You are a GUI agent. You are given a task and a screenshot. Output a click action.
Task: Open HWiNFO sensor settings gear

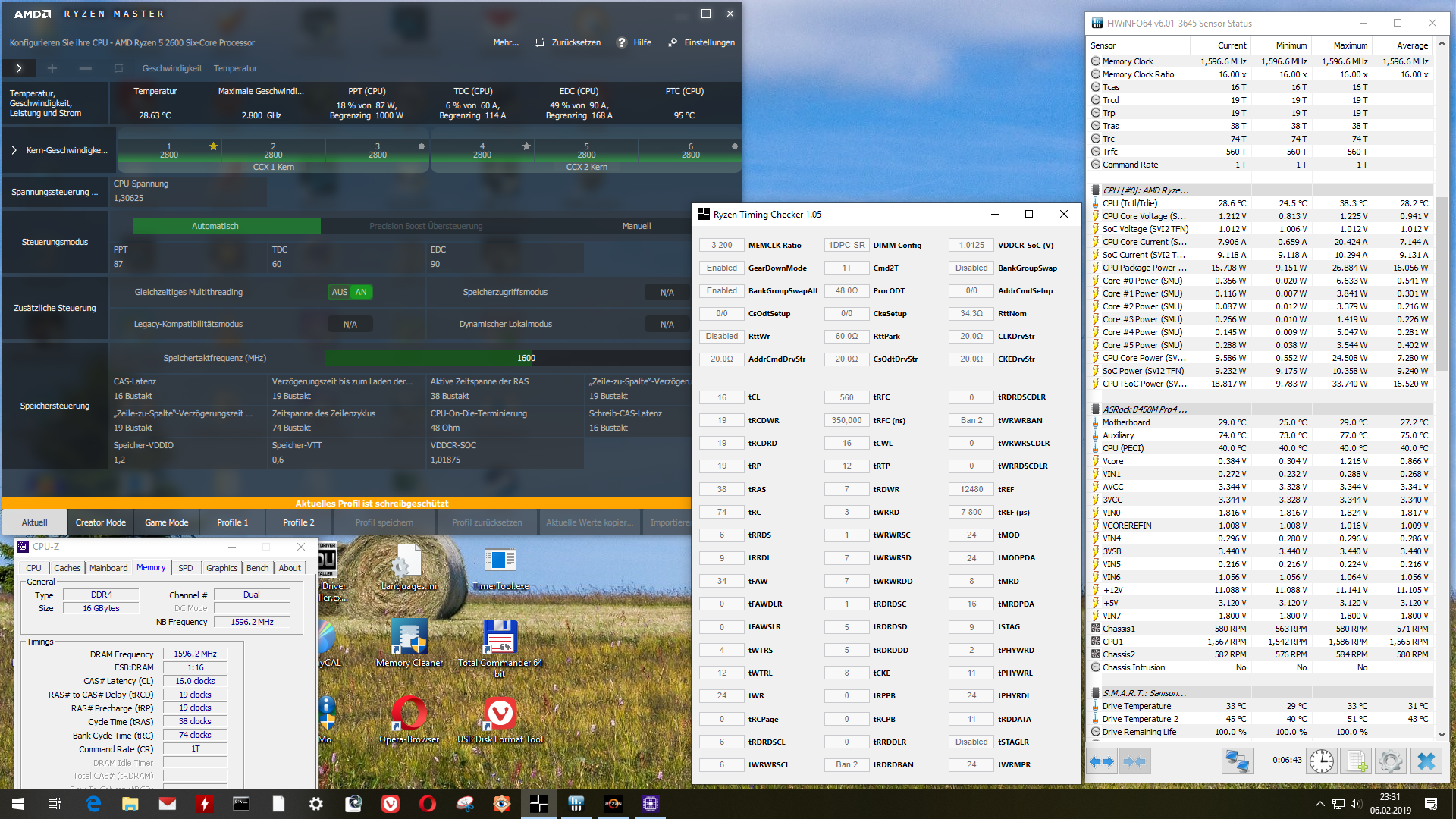(x=1391, y=761)
